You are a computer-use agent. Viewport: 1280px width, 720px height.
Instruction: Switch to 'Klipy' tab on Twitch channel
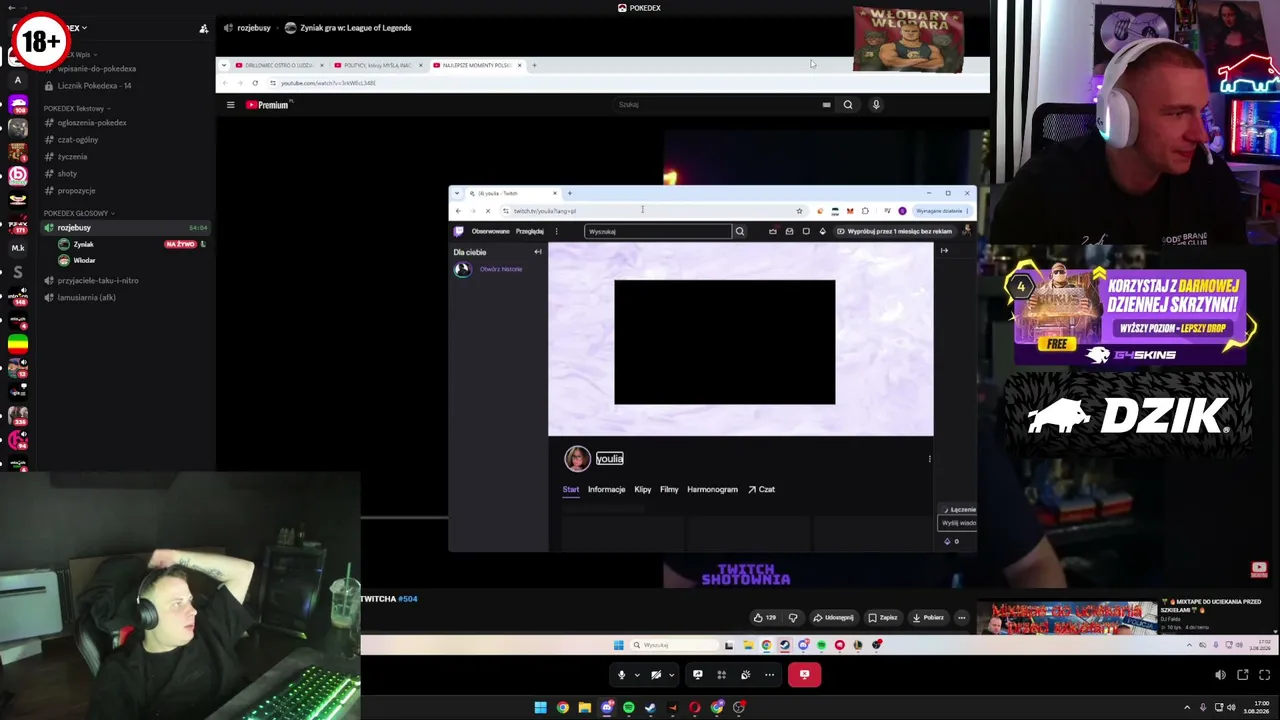tap(643, 489)
